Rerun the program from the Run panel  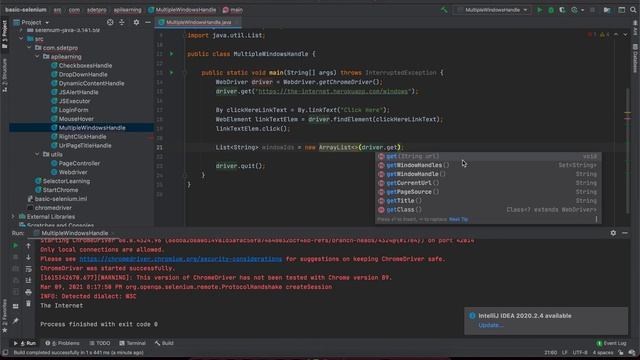16,246
